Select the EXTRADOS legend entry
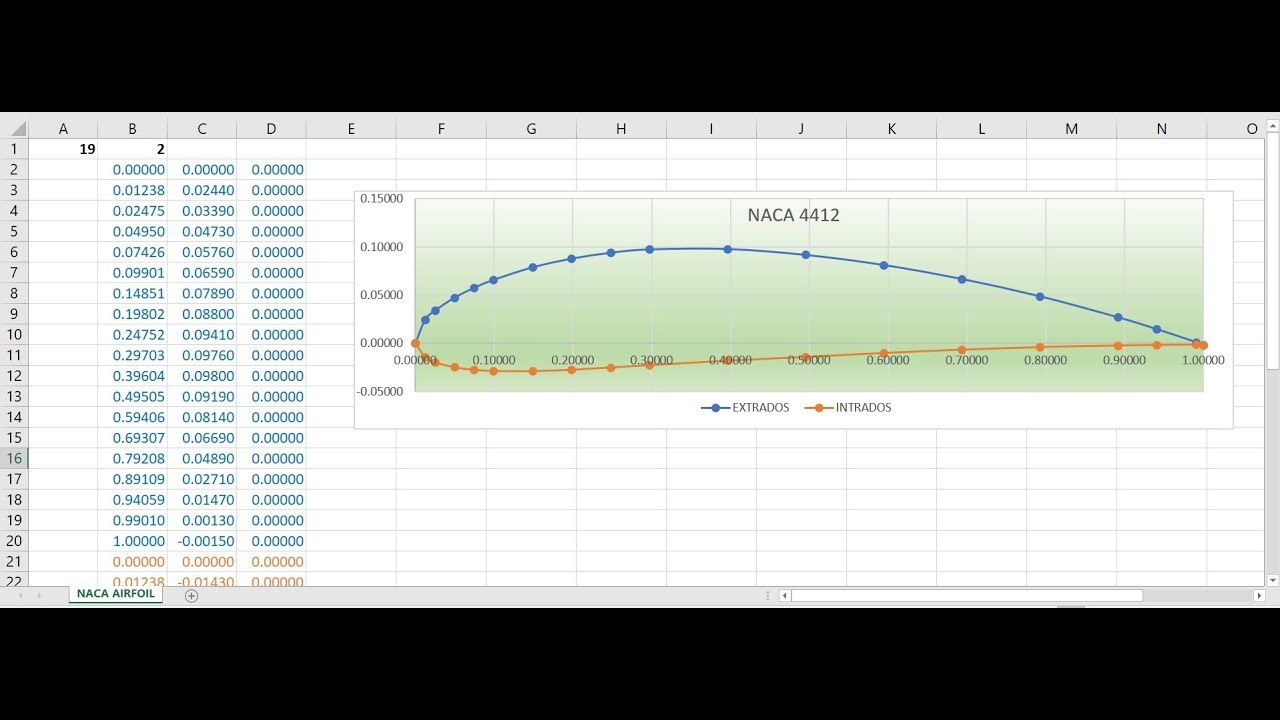 pos(745,408)
